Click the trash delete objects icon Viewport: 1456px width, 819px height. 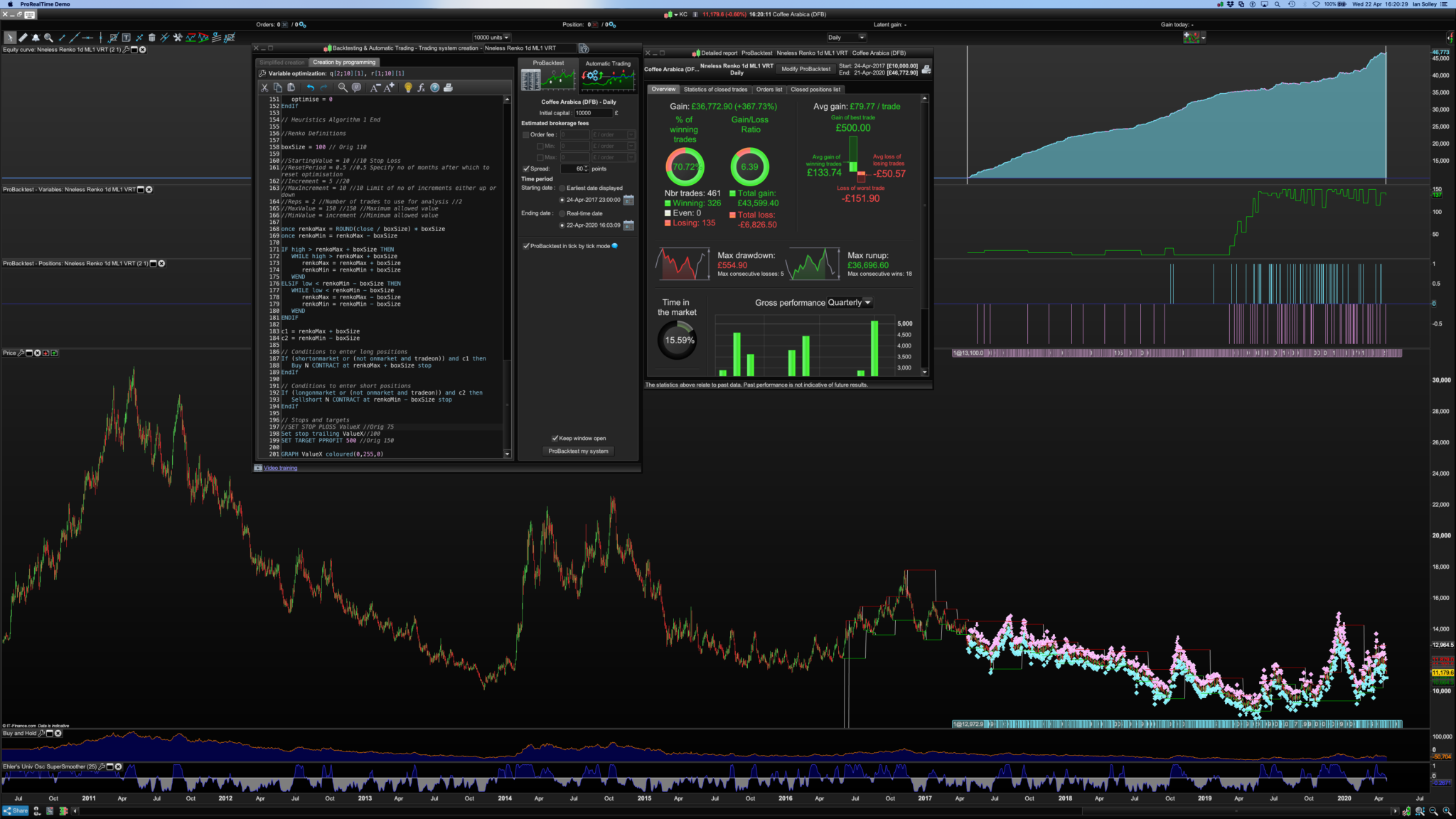click(151, 38)
